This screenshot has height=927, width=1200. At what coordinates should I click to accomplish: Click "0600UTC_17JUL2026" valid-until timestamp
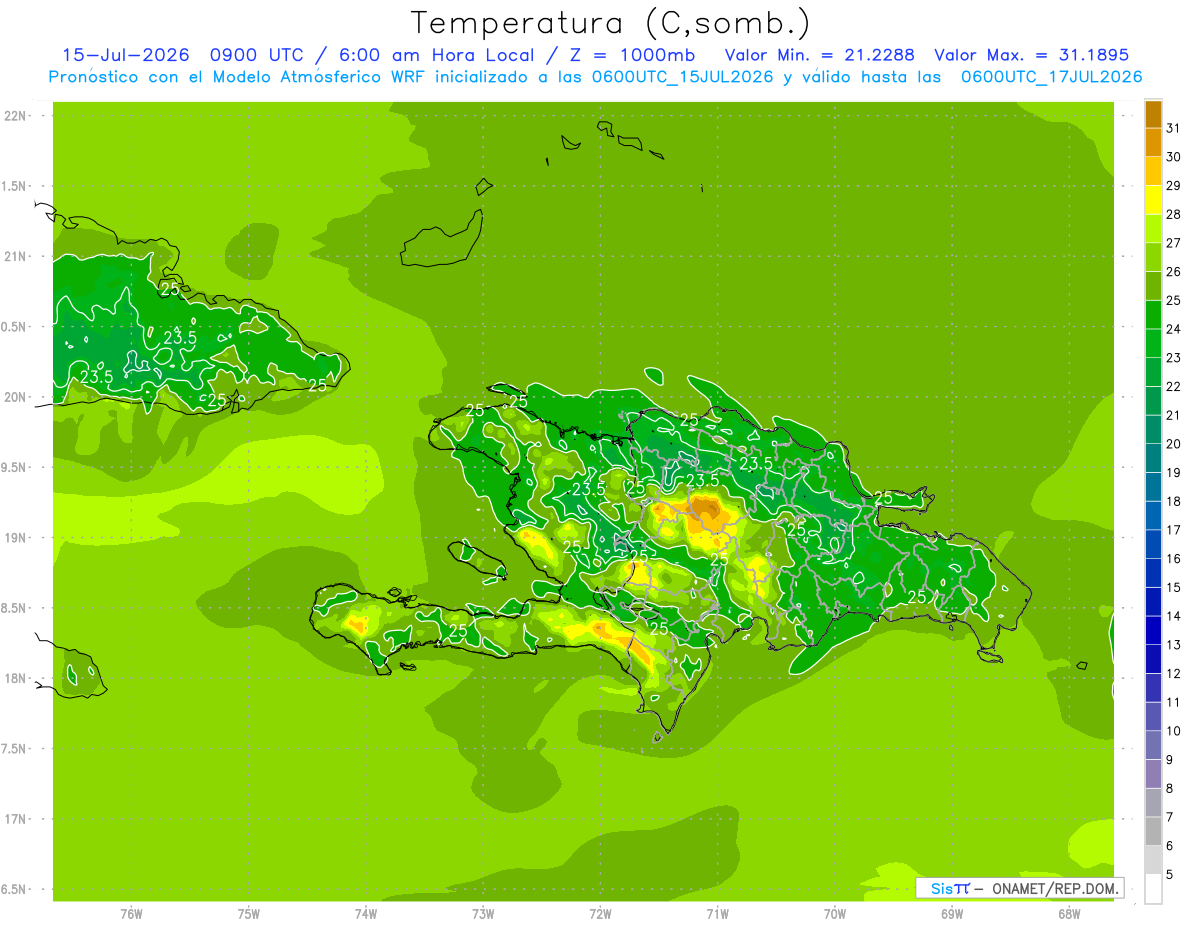(1051, 77)
